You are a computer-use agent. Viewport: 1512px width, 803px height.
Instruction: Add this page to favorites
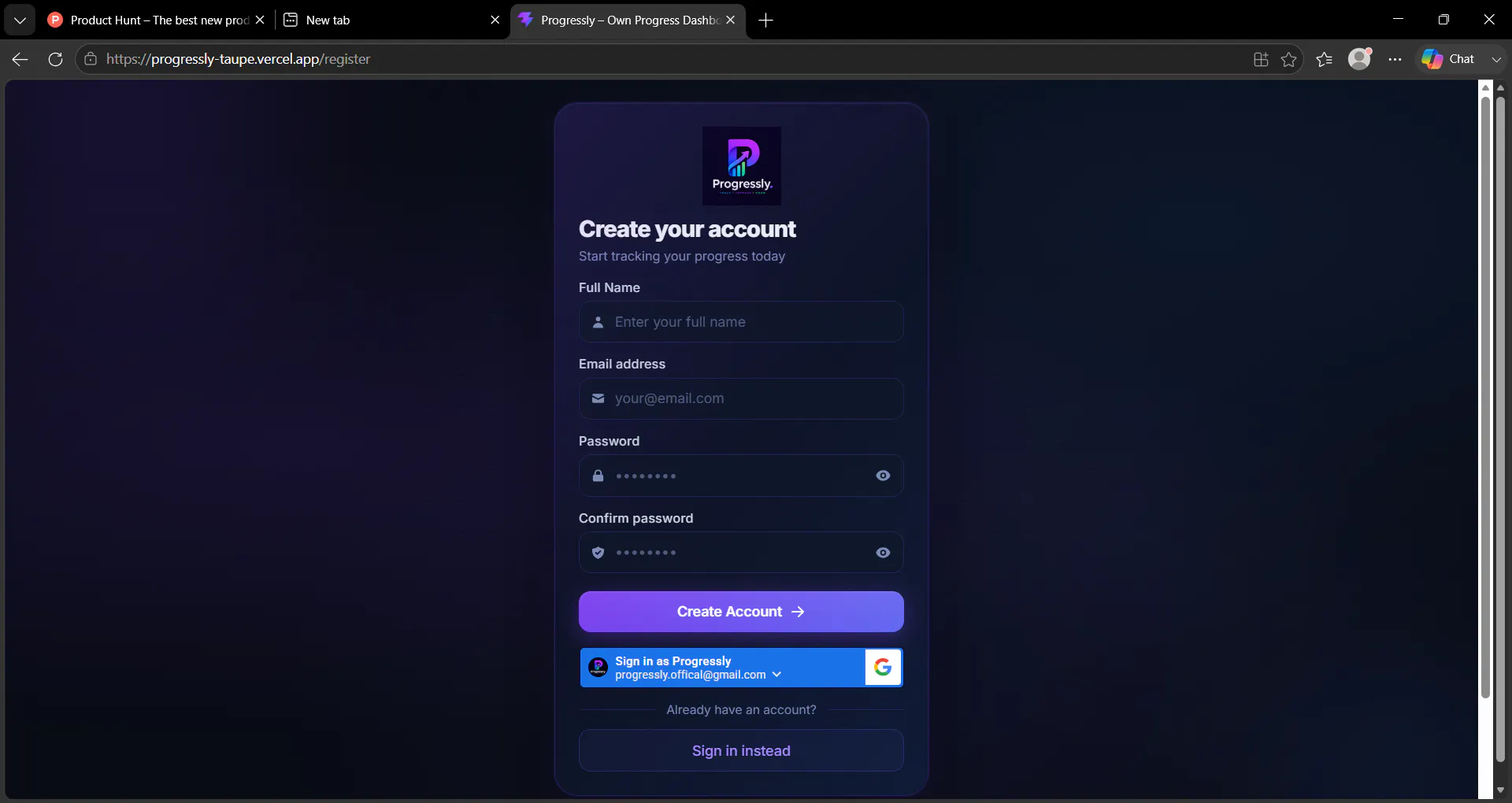pyautogui.click(x=1288, y=59)
